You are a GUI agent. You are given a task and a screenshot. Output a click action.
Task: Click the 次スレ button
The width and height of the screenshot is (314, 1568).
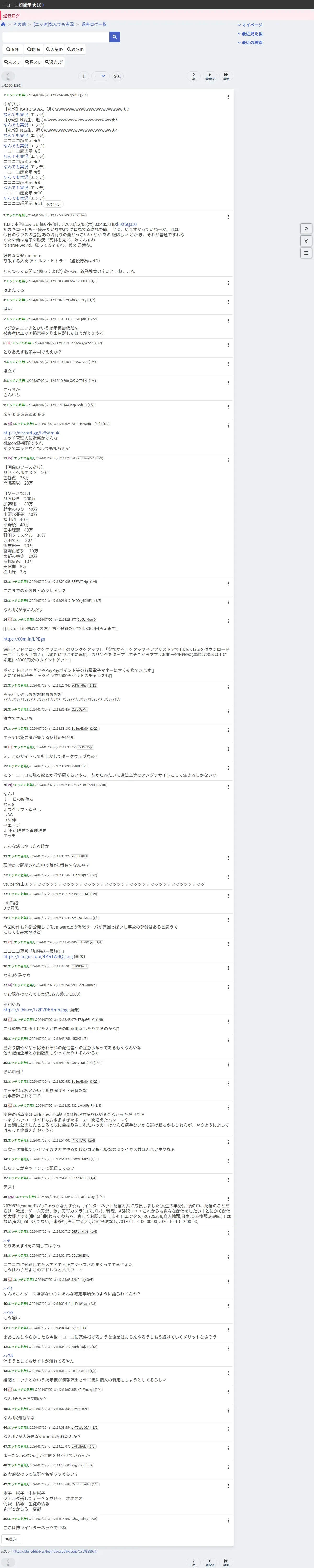[12, 62]
